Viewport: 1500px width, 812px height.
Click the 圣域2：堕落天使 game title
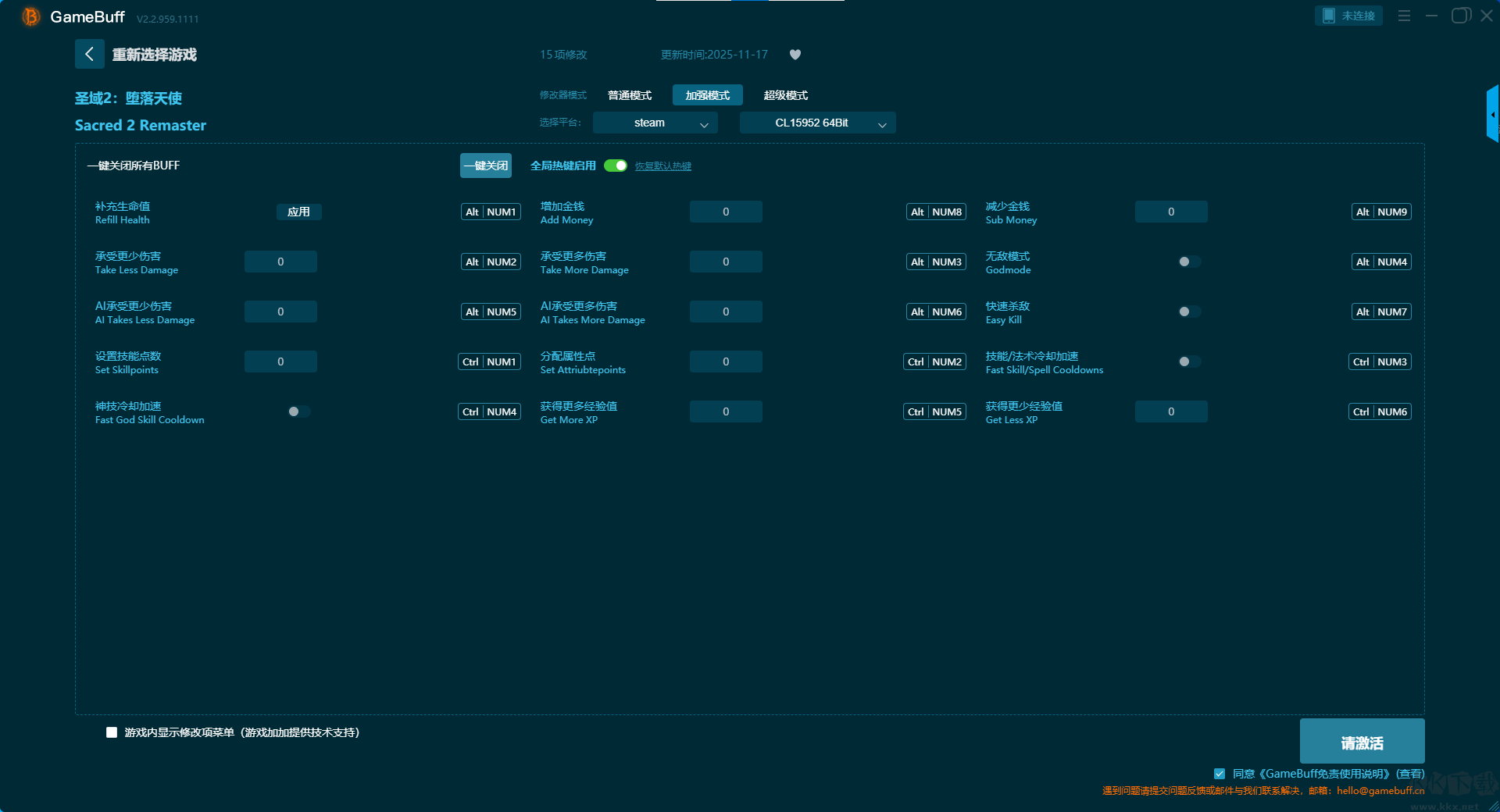(128, 98)
